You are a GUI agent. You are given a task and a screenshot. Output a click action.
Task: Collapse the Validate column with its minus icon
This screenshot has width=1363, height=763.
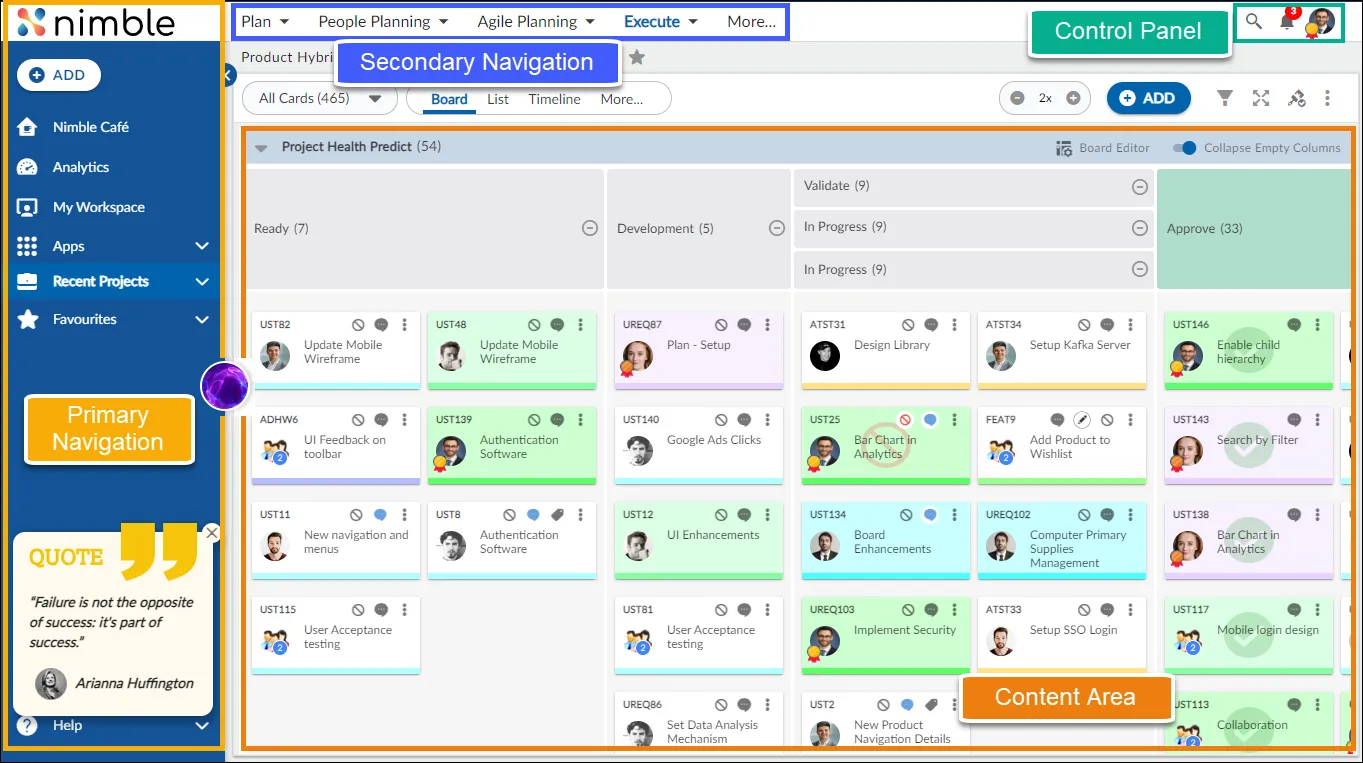pyautogui.click(x=1139, y=186)
